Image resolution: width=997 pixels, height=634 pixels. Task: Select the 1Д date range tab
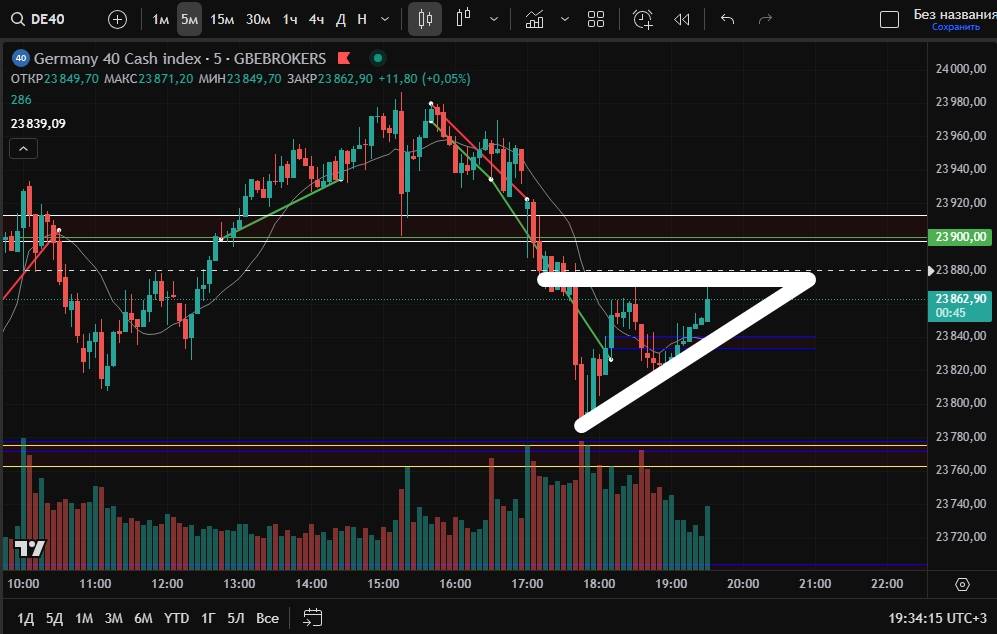26,618
